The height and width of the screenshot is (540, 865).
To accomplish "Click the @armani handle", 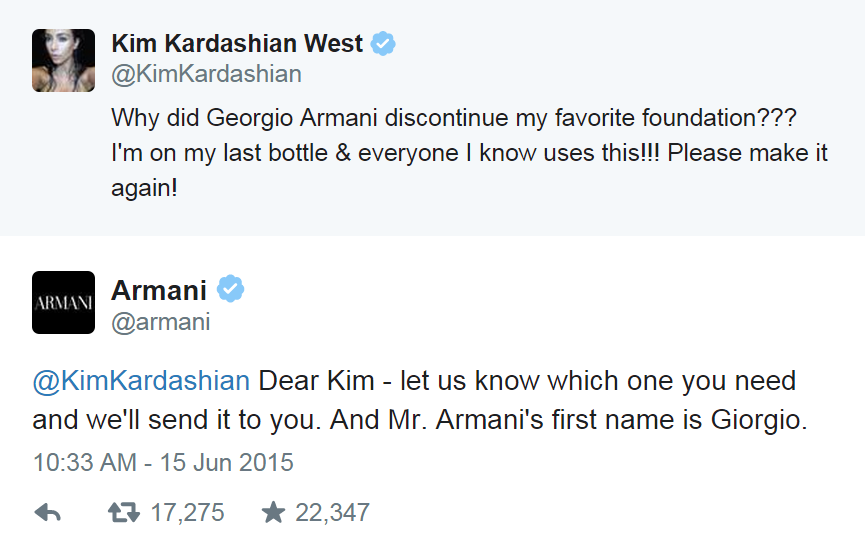I will tap(161, 321).
